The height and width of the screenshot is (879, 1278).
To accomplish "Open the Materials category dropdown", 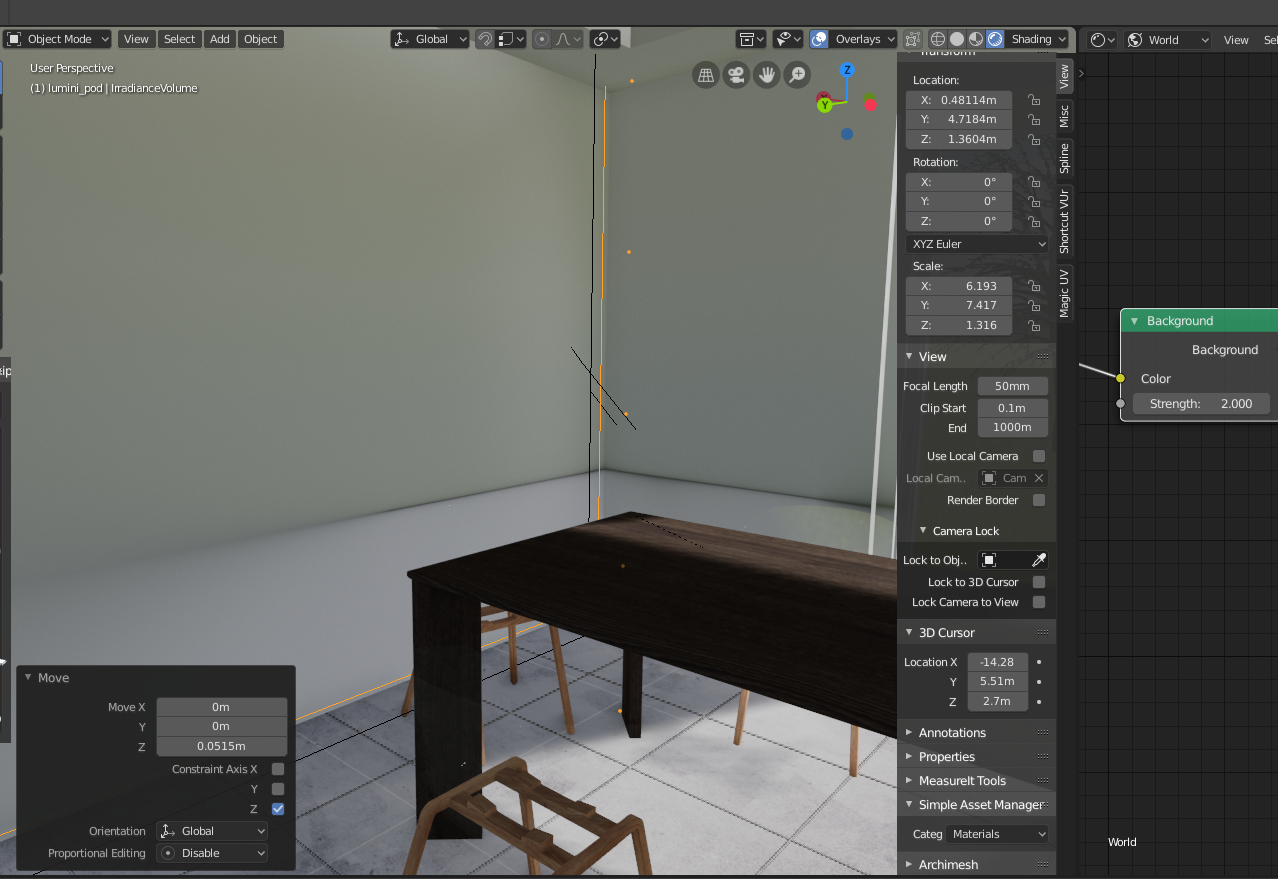I will [x=998, y=834].
